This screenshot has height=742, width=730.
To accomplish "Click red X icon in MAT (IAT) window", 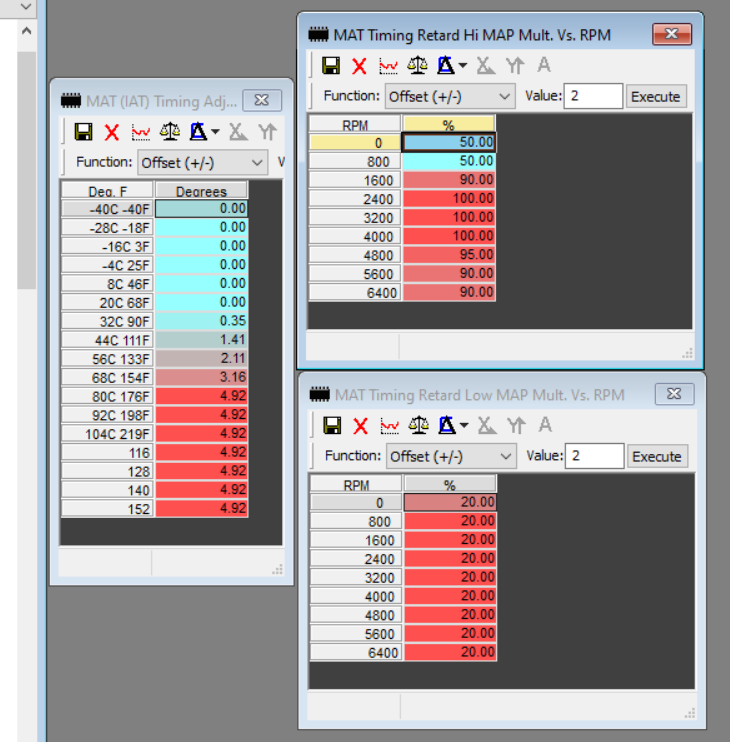I will (x=112, y=132).
